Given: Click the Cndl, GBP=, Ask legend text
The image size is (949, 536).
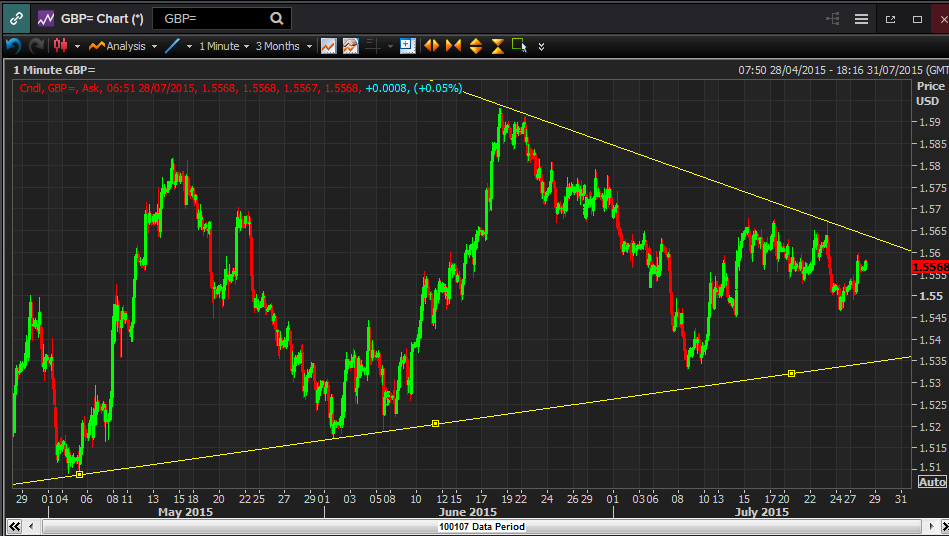Looking at the screenshot, I should [59, 88].
